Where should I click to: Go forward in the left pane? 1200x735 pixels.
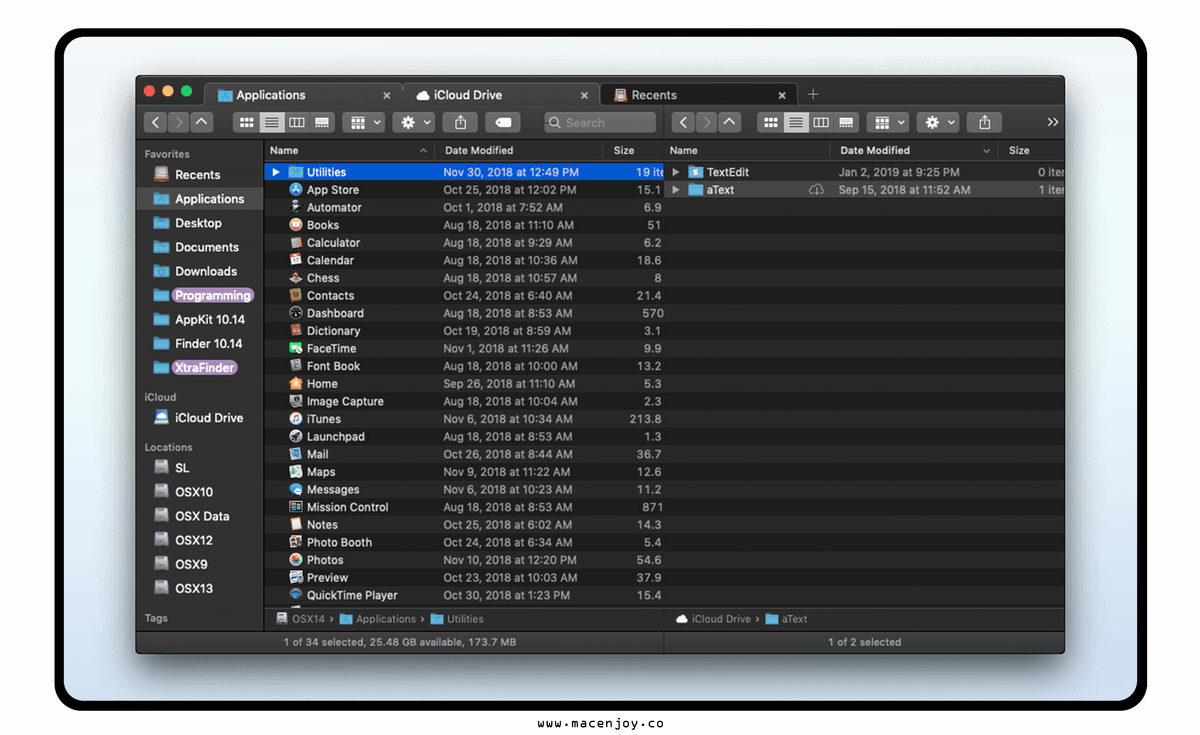click(179, 122)
